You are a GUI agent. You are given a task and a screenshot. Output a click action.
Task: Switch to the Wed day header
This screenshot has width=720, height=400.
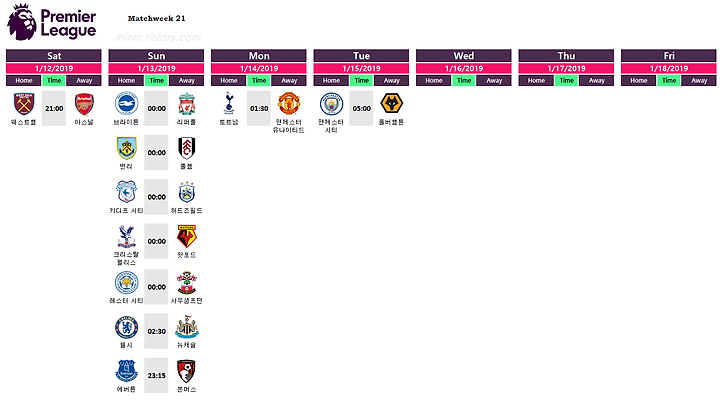[x=464, y=56]
